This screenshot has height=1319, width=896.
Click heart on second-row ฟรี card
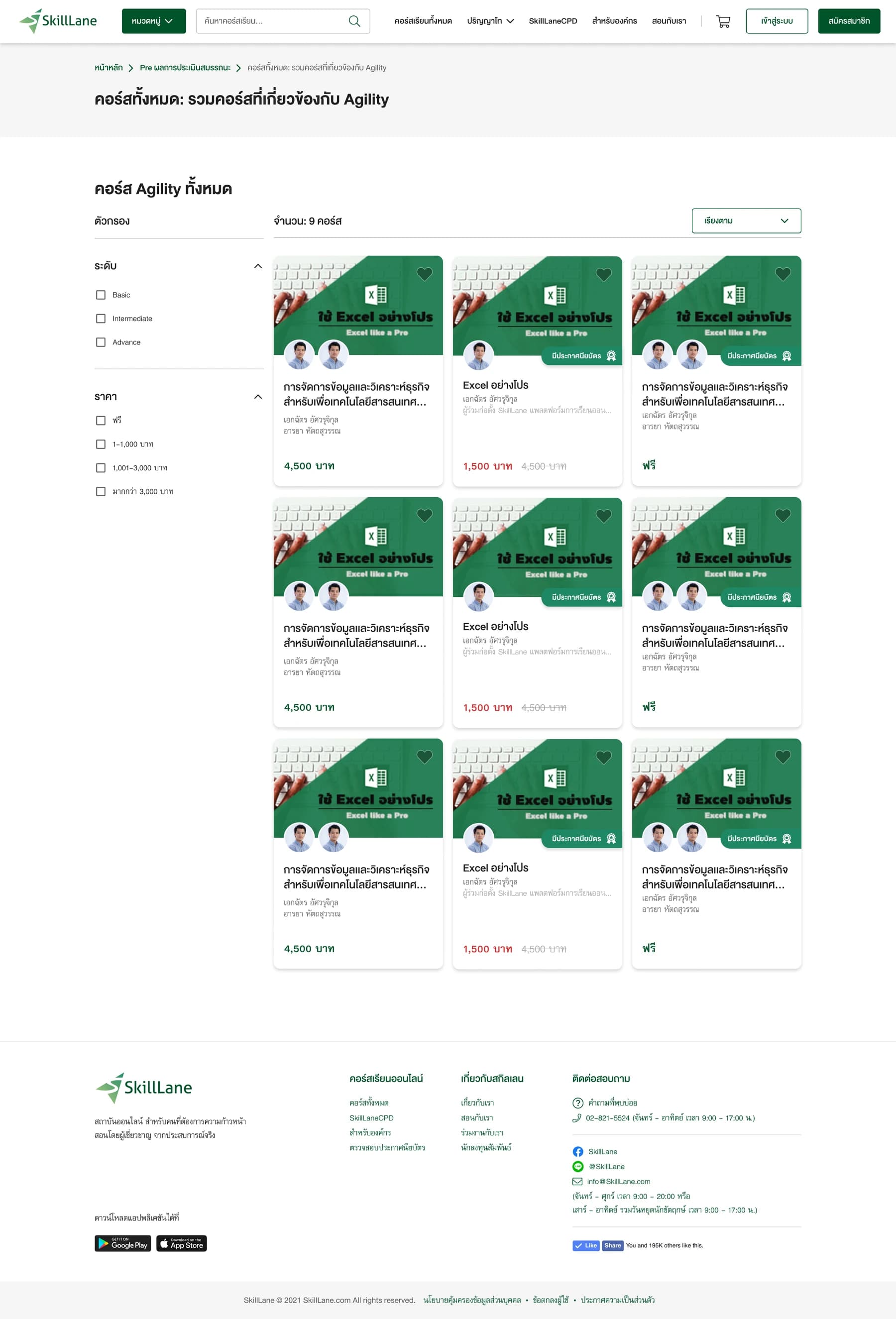(783, 515)
